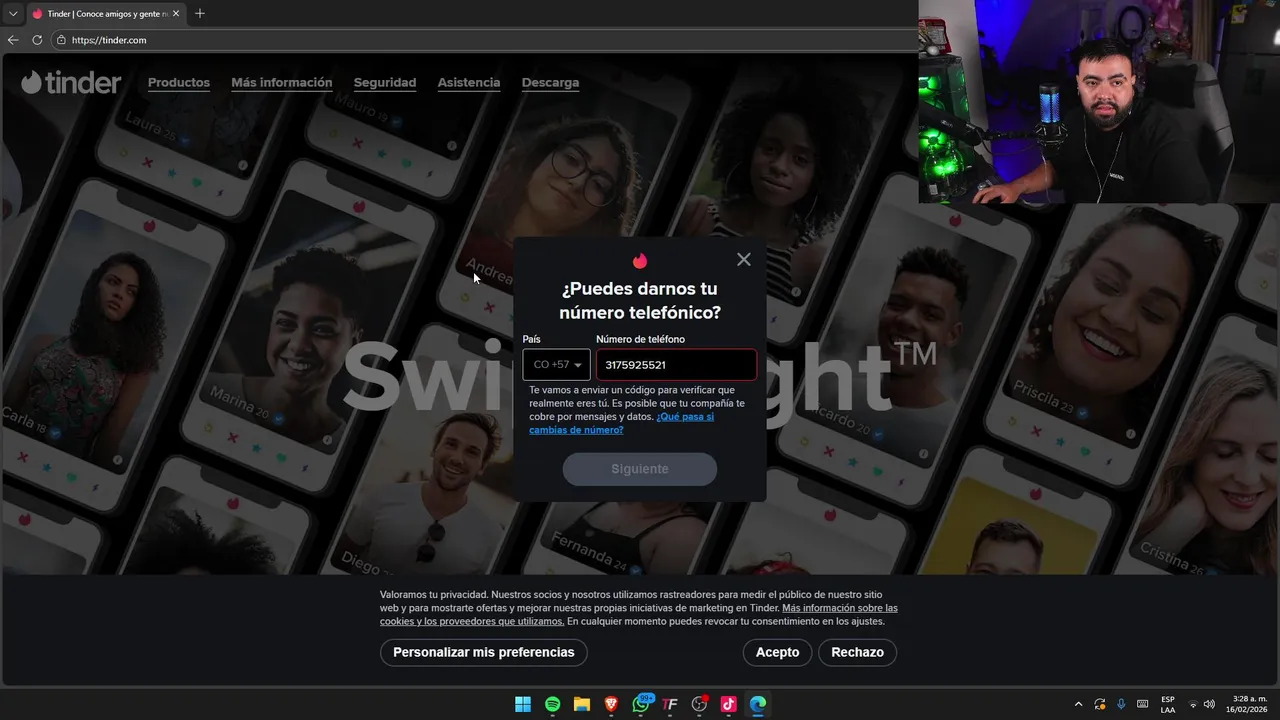Open the clock showing 3:28 a. m.
Screen dimensions: 1280x720
[x=1249, y=704]
